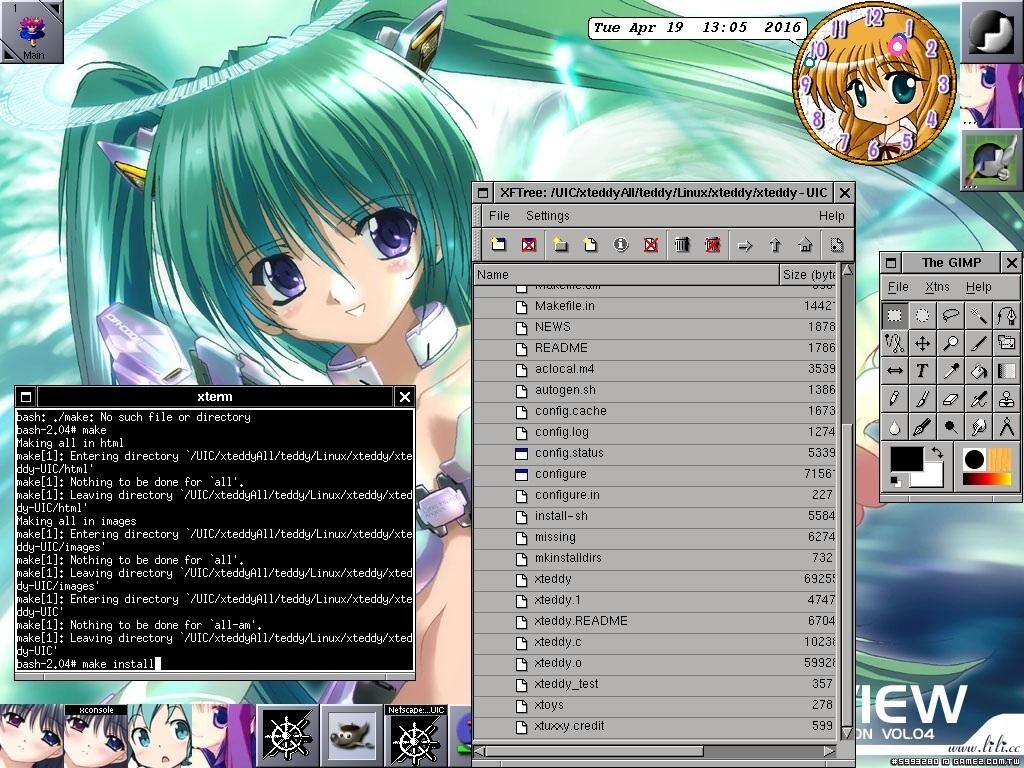Click the GIMP Wilber icon in dock
The image size is (1024, 768).
pyautogui.click(x=352, y=737)
